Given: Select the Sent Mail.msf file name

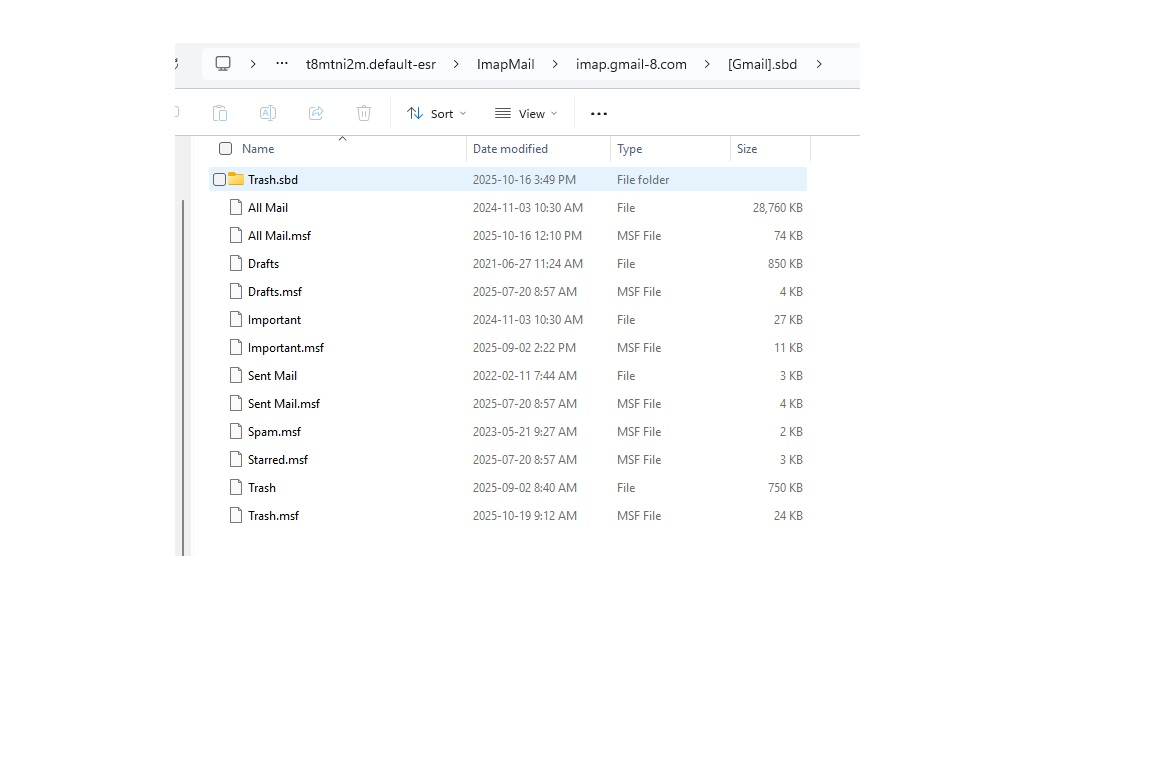Looking at the screenshot, I should coord(284,403).
